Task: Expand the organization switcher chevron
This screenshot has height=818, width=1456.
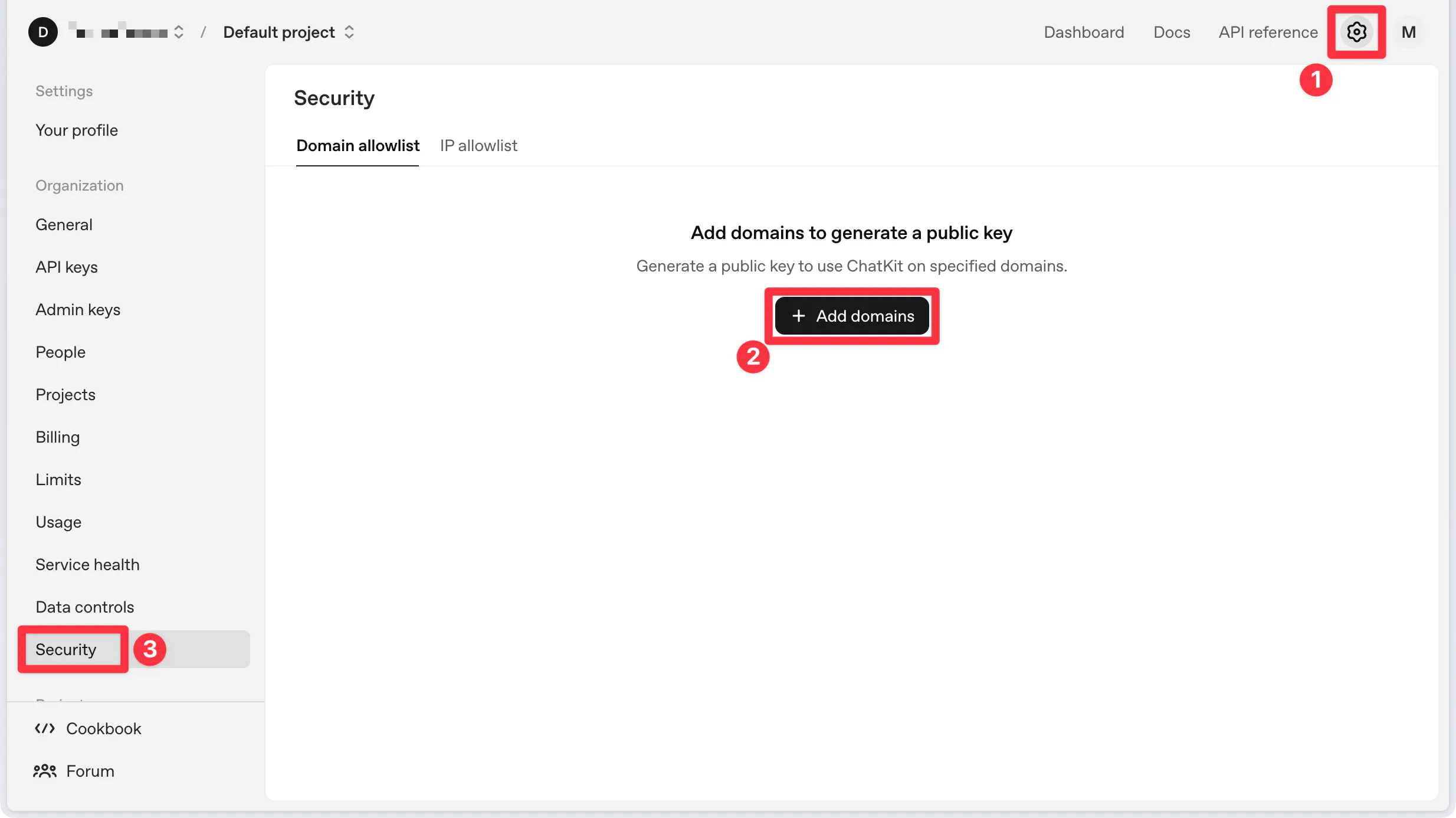Action: 179,32
